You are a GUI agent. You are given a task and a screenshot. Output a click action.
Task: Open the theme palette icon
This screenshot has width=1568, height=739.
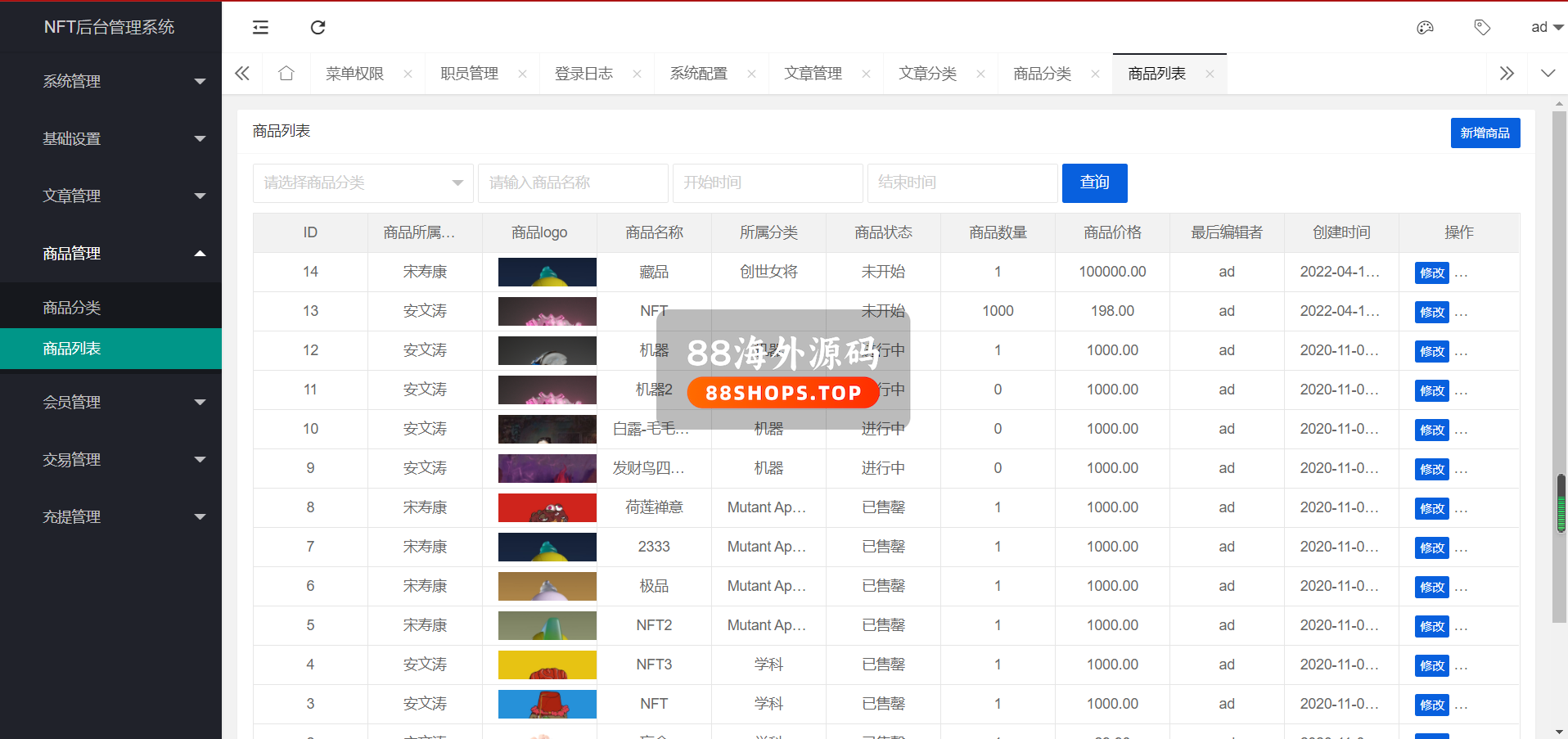1425,28
